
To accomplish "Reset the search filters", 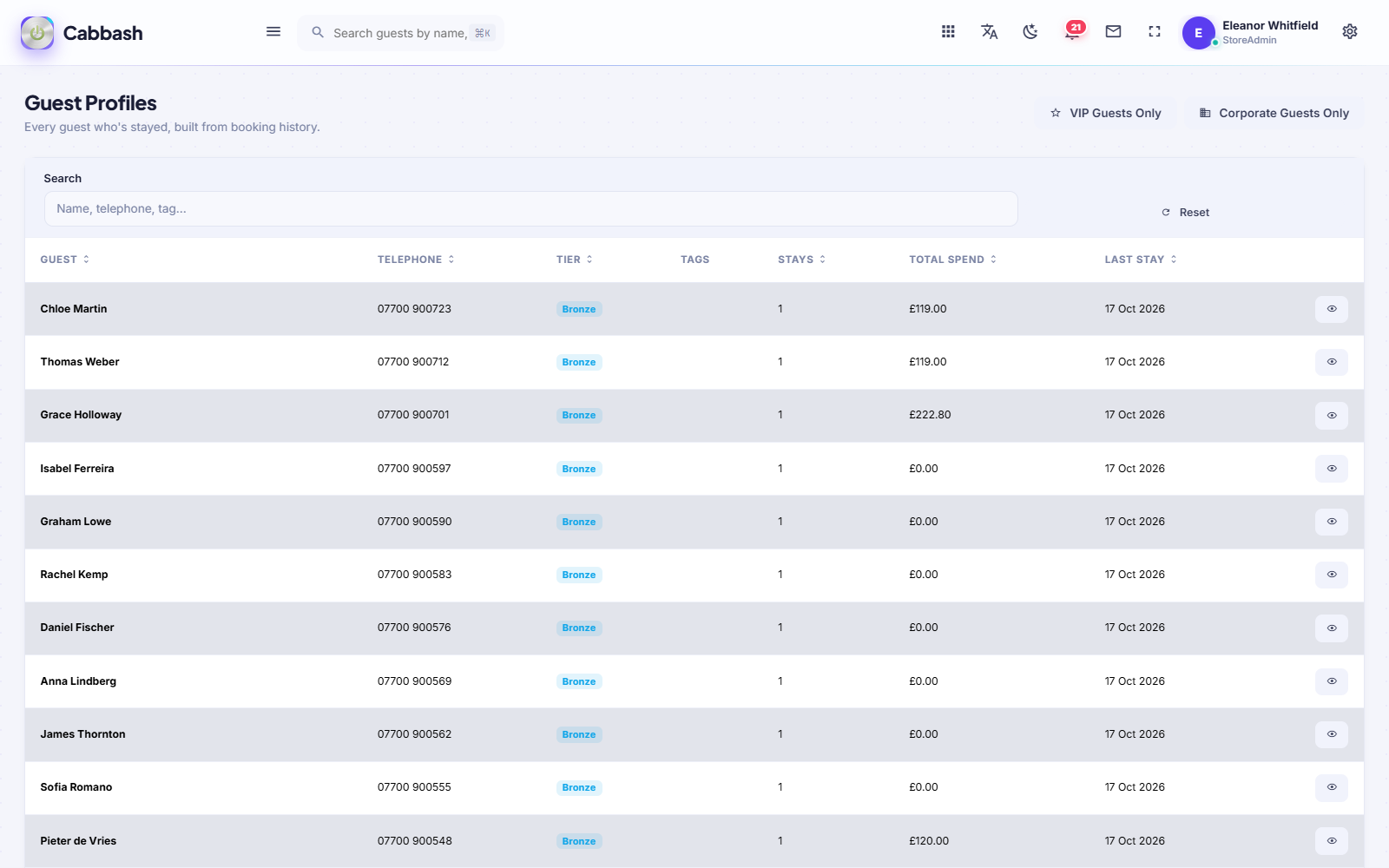I will pyautogui.click(x=1185, y=213).
